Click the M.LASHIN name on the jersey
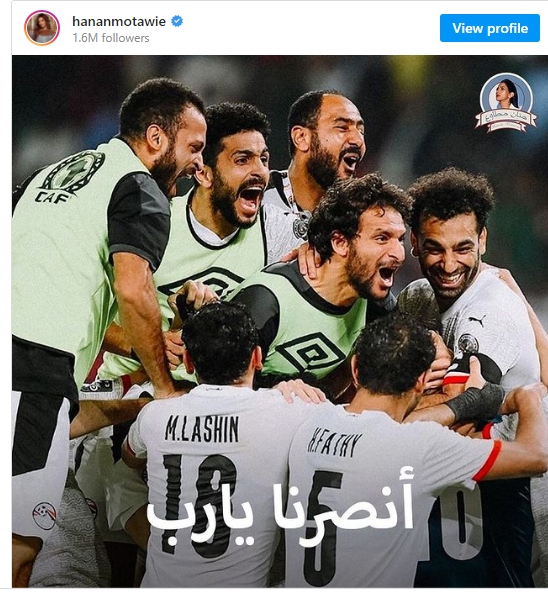The width and height of the screenshot is (548, 592). 202,429
